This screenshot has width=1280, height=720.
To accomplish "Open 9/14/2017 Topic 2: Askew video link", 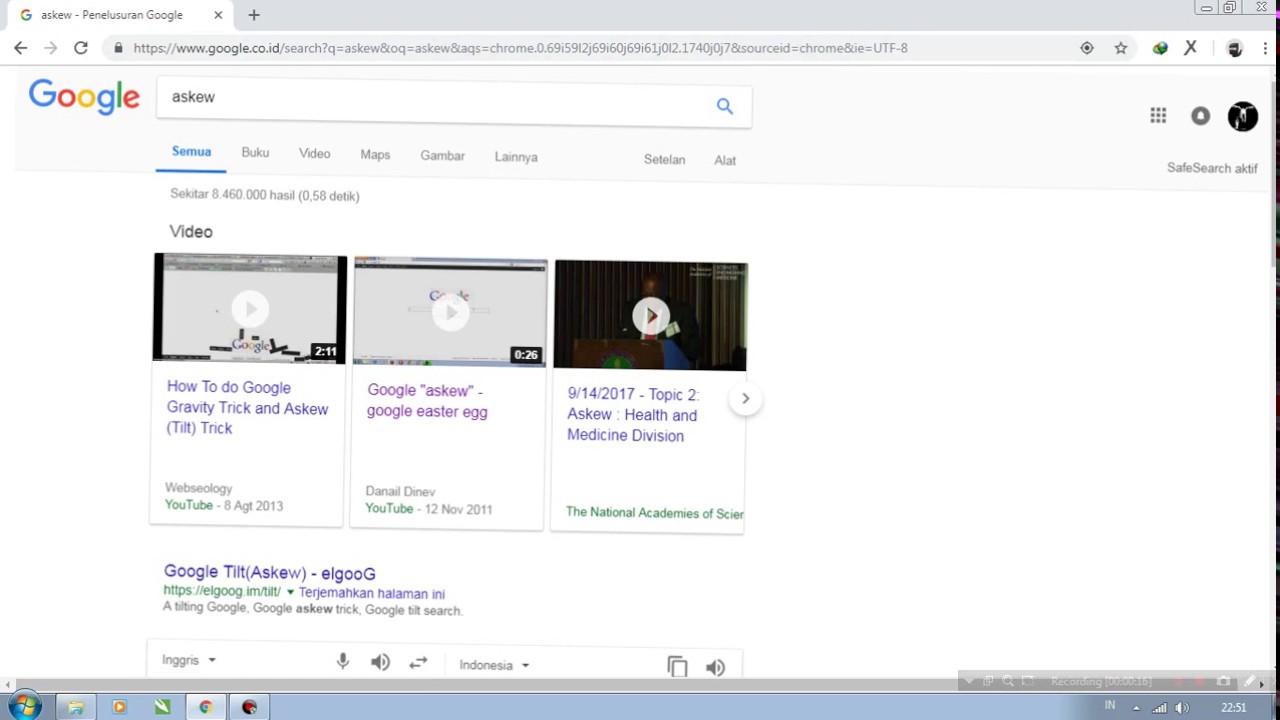I will click(632, 415).
